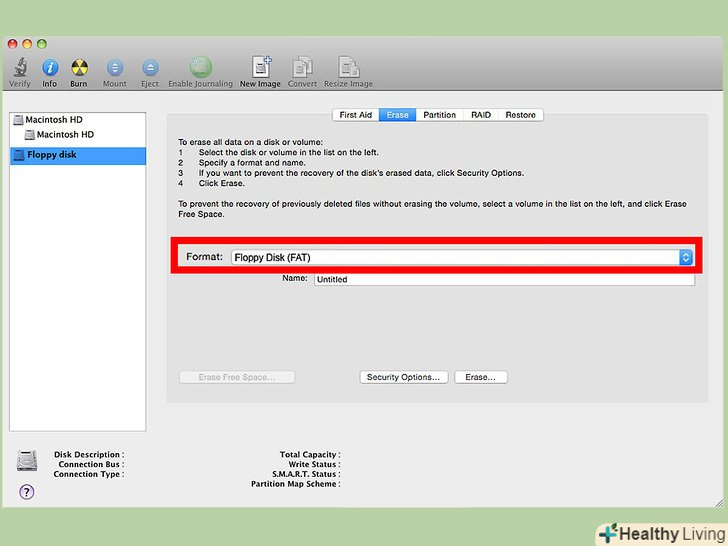This screenshot has height=546, width=728.
Task: Click the Verify microscope icon
Action: tap(20, 68)
